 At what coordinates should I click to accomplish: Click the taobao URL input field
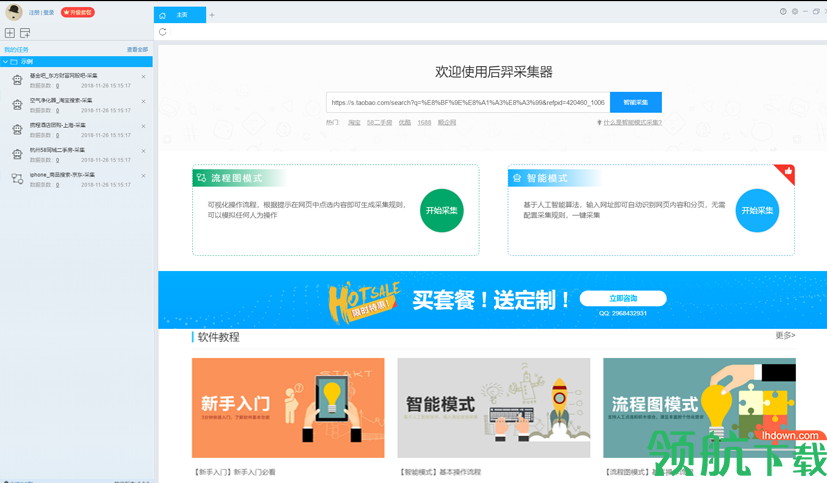click(x=468, y=102)
